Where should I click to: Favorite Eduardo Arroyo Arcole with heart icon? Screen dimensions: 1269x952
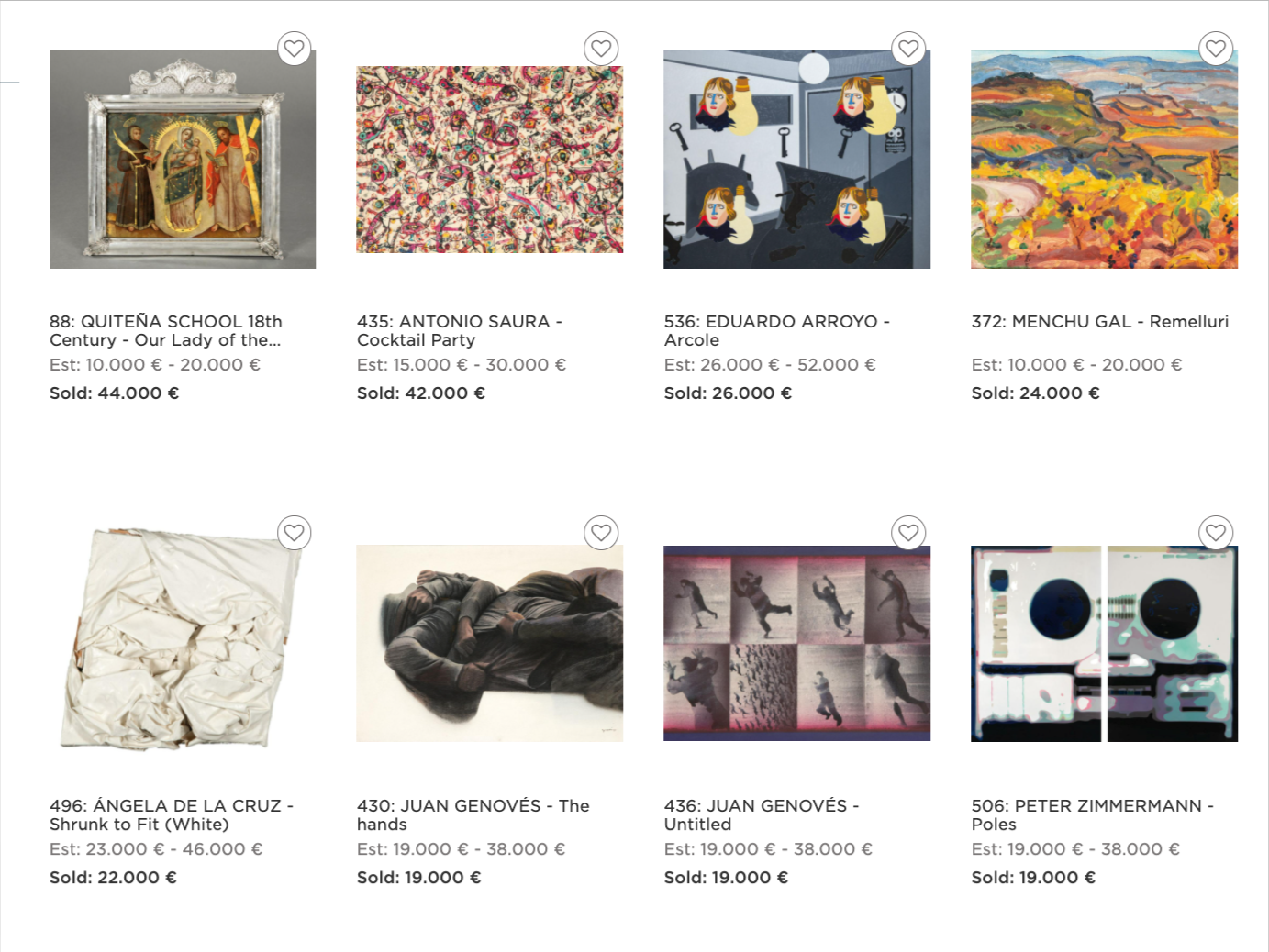pyautogui.click(x=908, y=49)
